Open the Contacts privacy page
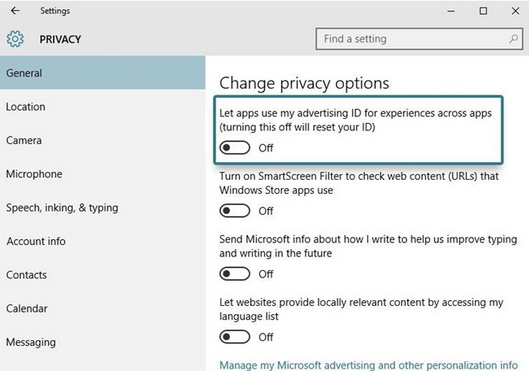The height and width of the screenshot is (371, 529). pos(103,275)
